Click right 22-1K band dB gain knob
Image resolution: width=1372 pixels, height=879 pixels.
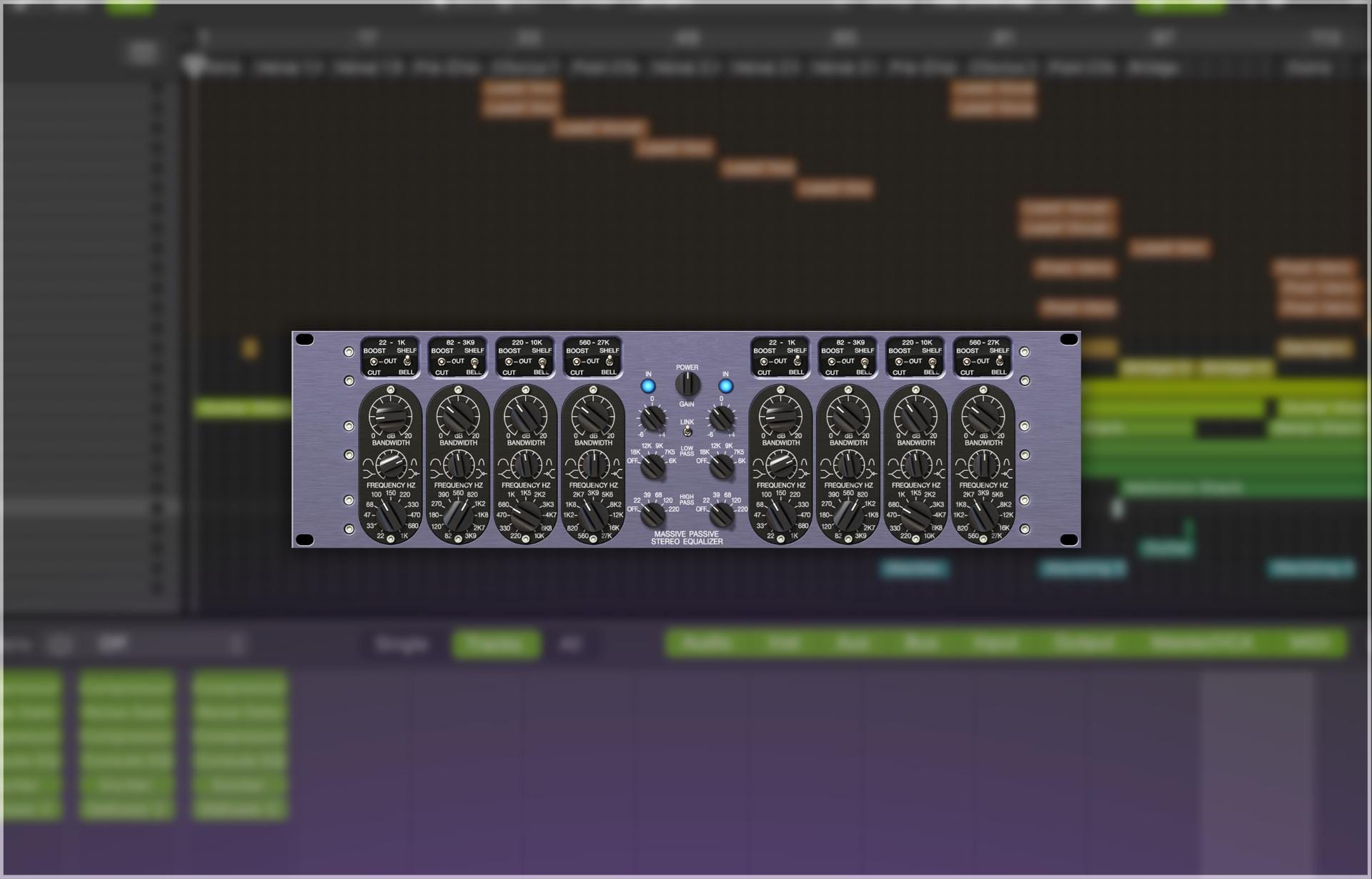[780, 416]
